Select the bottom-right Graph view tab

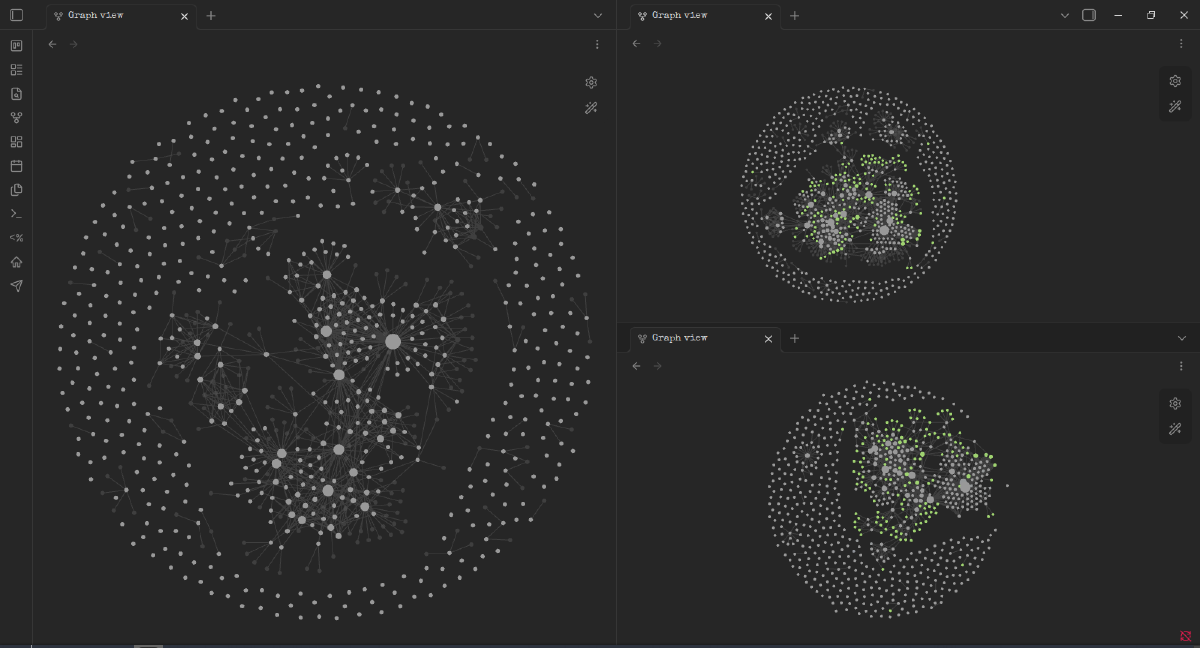click(x=694, y=338)
